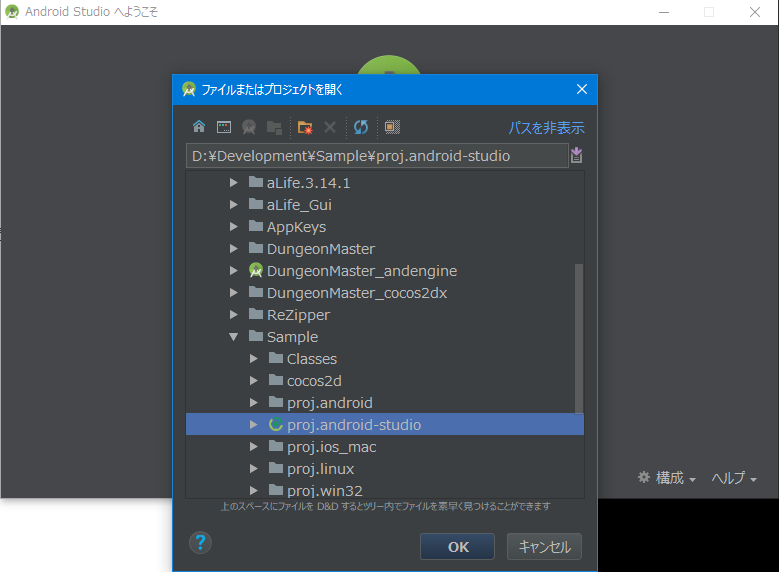
Task: Click the OK button
Action: 458,547
